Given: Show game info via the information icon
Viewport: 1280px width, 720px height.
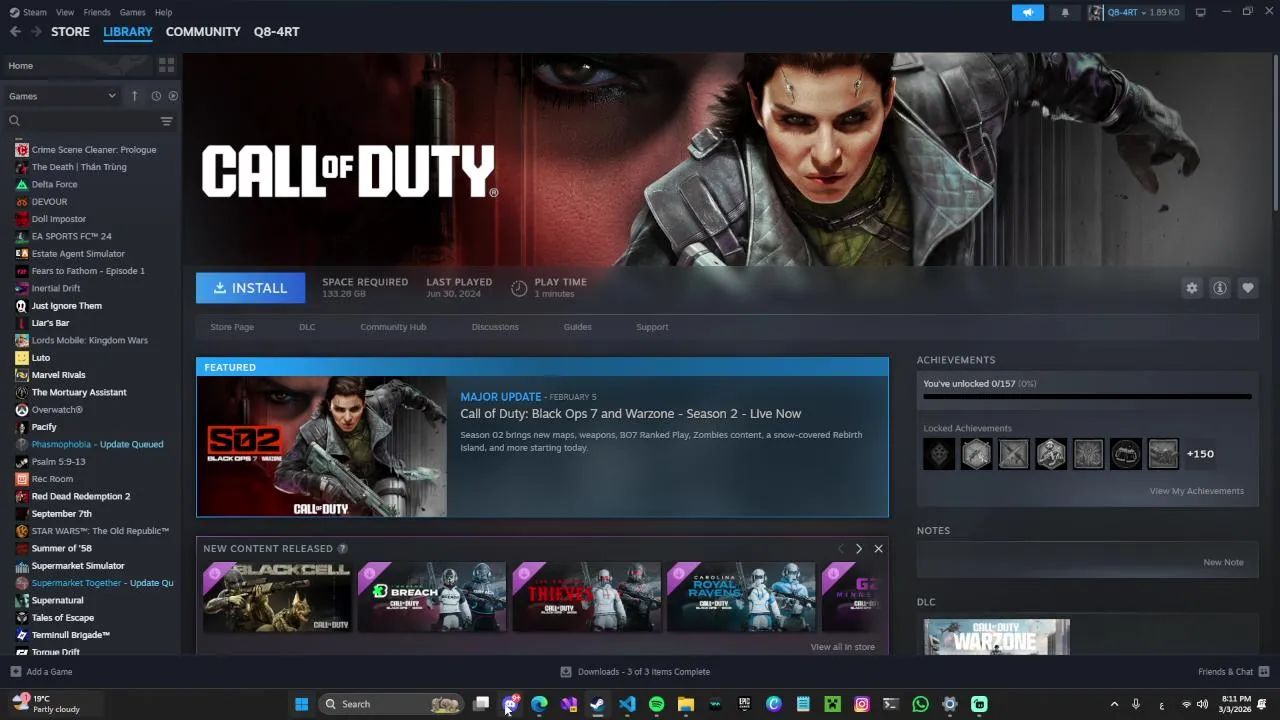Looking at the screenshot, I should pyautogui.click(x=1220, y=288).
